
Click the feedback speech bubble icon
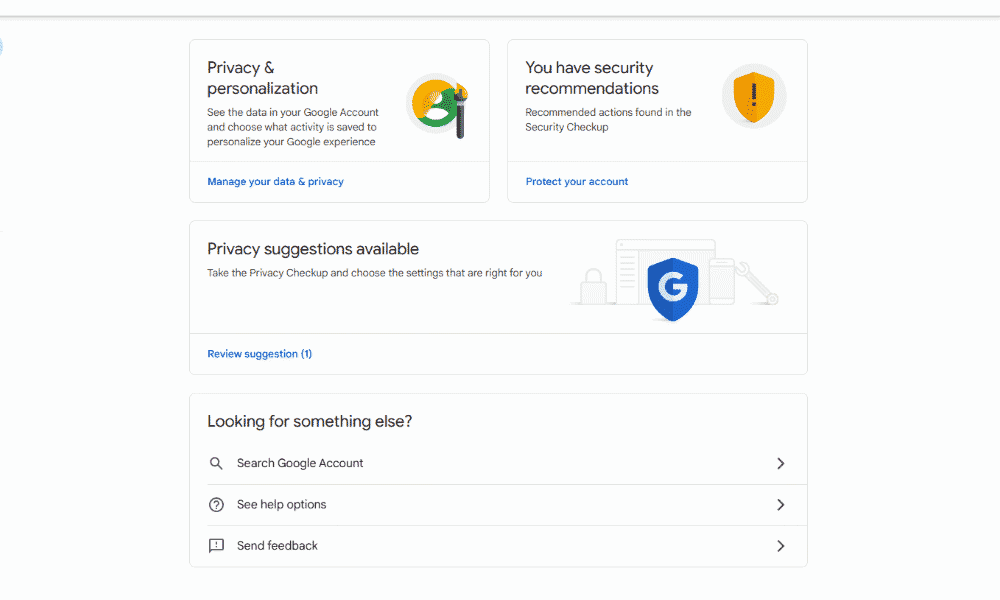216,546
